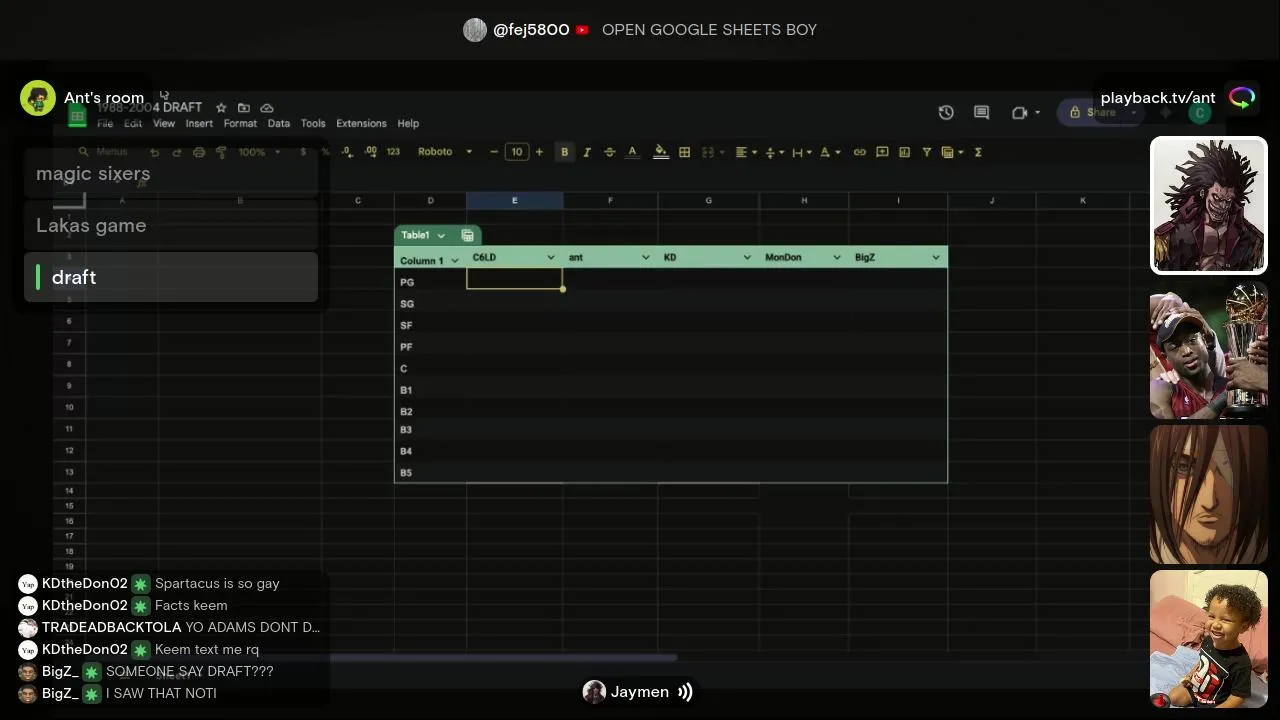Format cells as currency
This screenshot has height=720, width=1280.
[303, 152]
